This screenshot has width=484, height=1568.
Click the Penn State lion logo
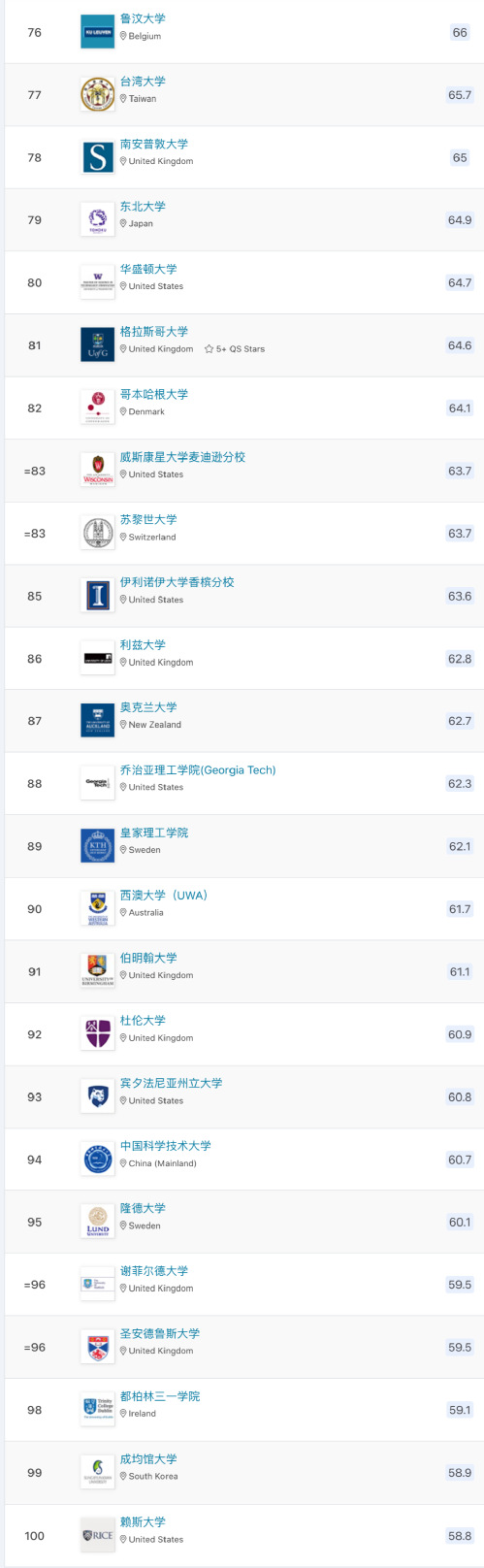[97, 1096]
